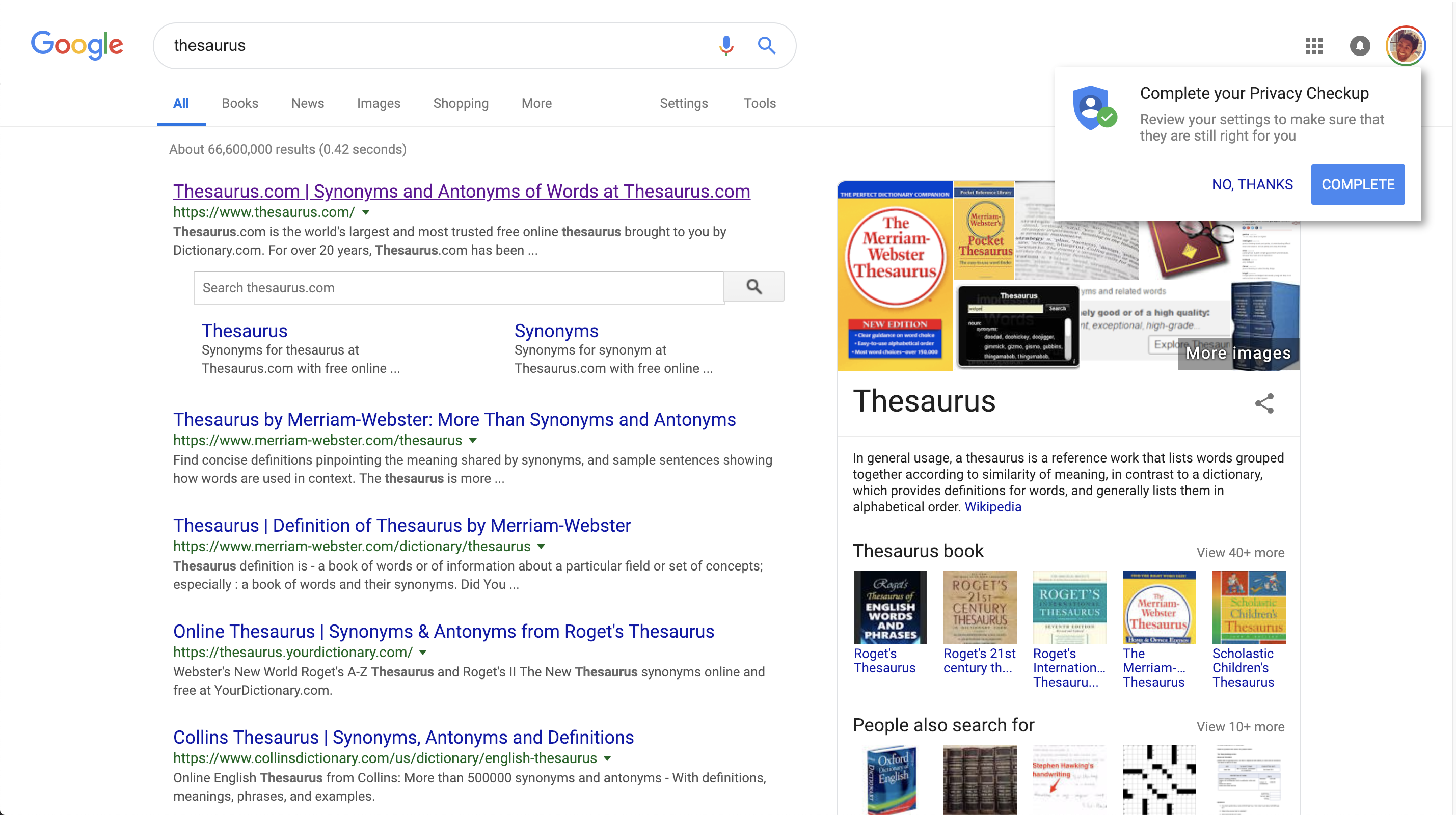Open the Merriam-Webster Thesaurus cover image

pyautogui.click(x=895, y=276)
